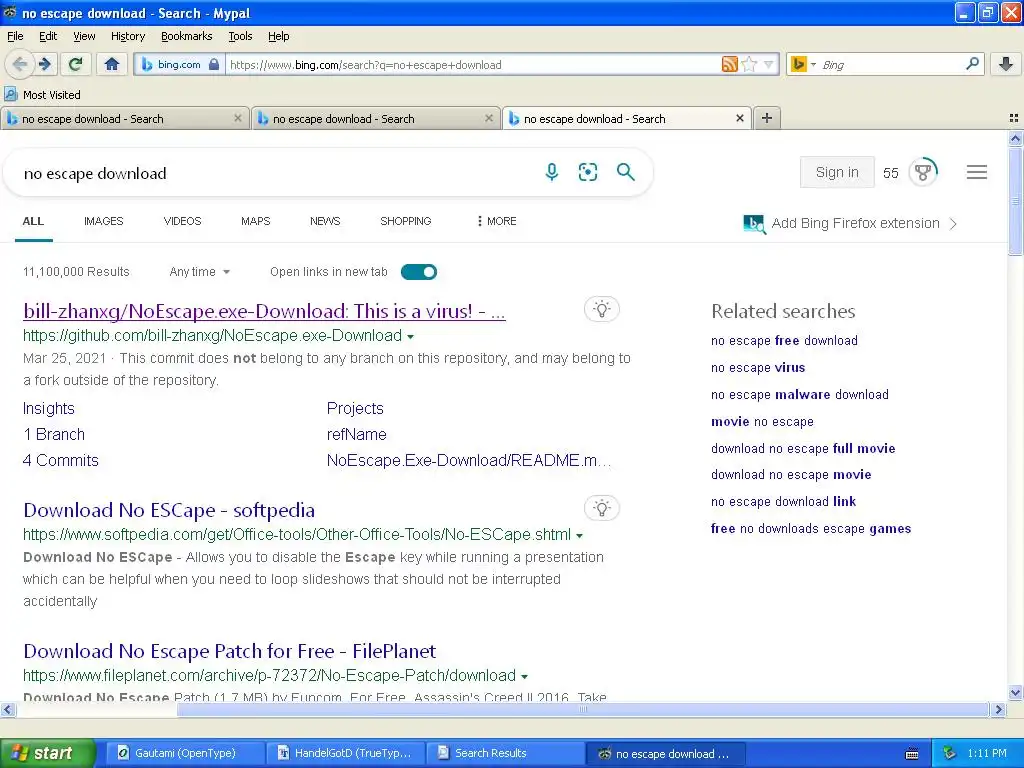Click the Add Bing Firefox extension icon
The image size is (1024, 768).
tap(754, 223)
